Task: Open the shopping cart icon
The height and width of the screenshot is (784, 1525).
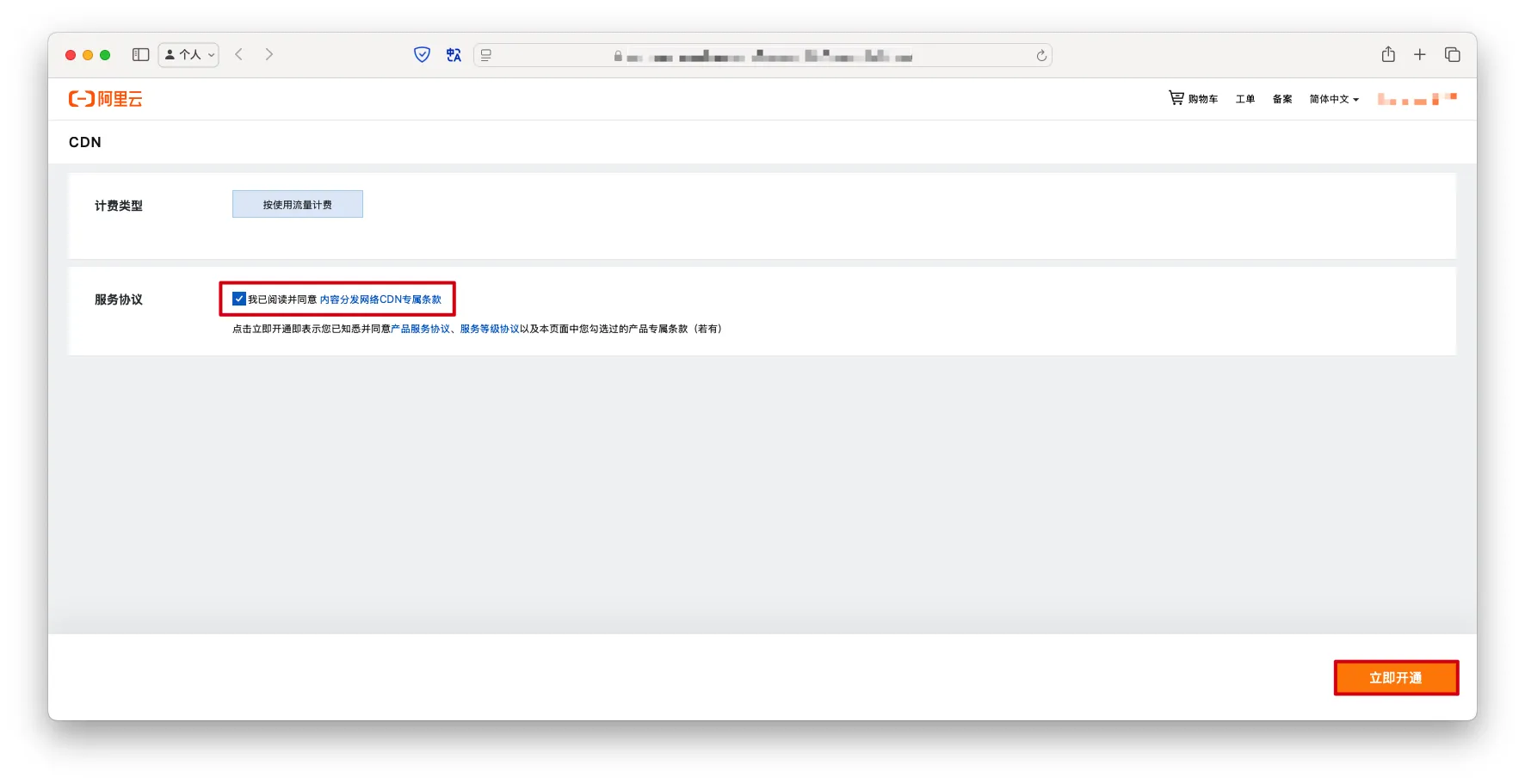Action: tap(1176, 98)
